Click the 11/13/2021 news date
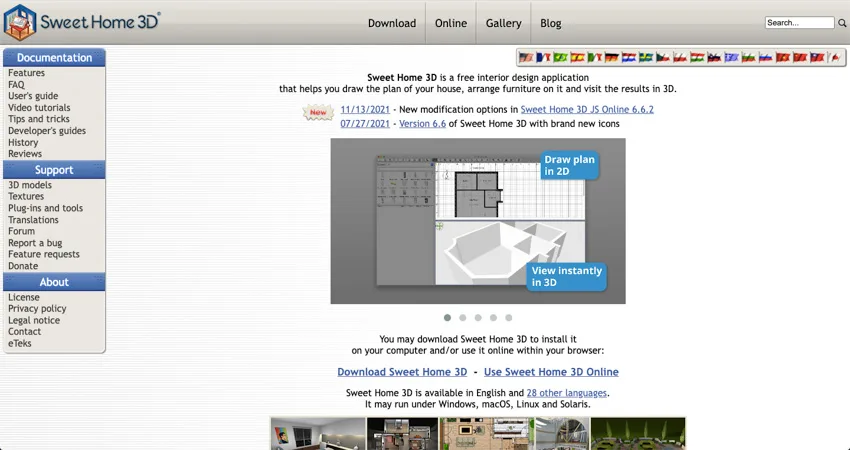Image resolution: width=850 pixels, height=450 pixels. click(x=365, y=110)
